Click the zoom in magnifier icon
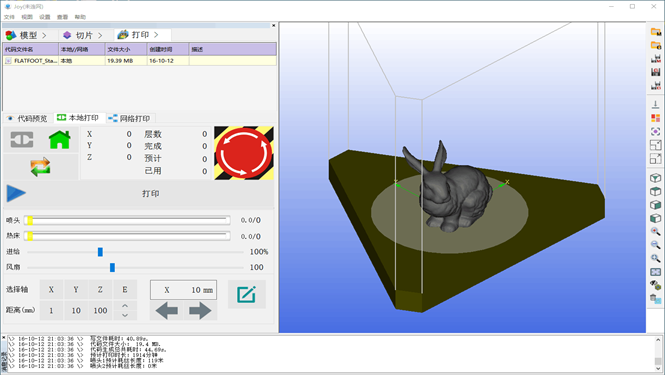The height and width of the screenshot is (375, 665). [655, 232]
